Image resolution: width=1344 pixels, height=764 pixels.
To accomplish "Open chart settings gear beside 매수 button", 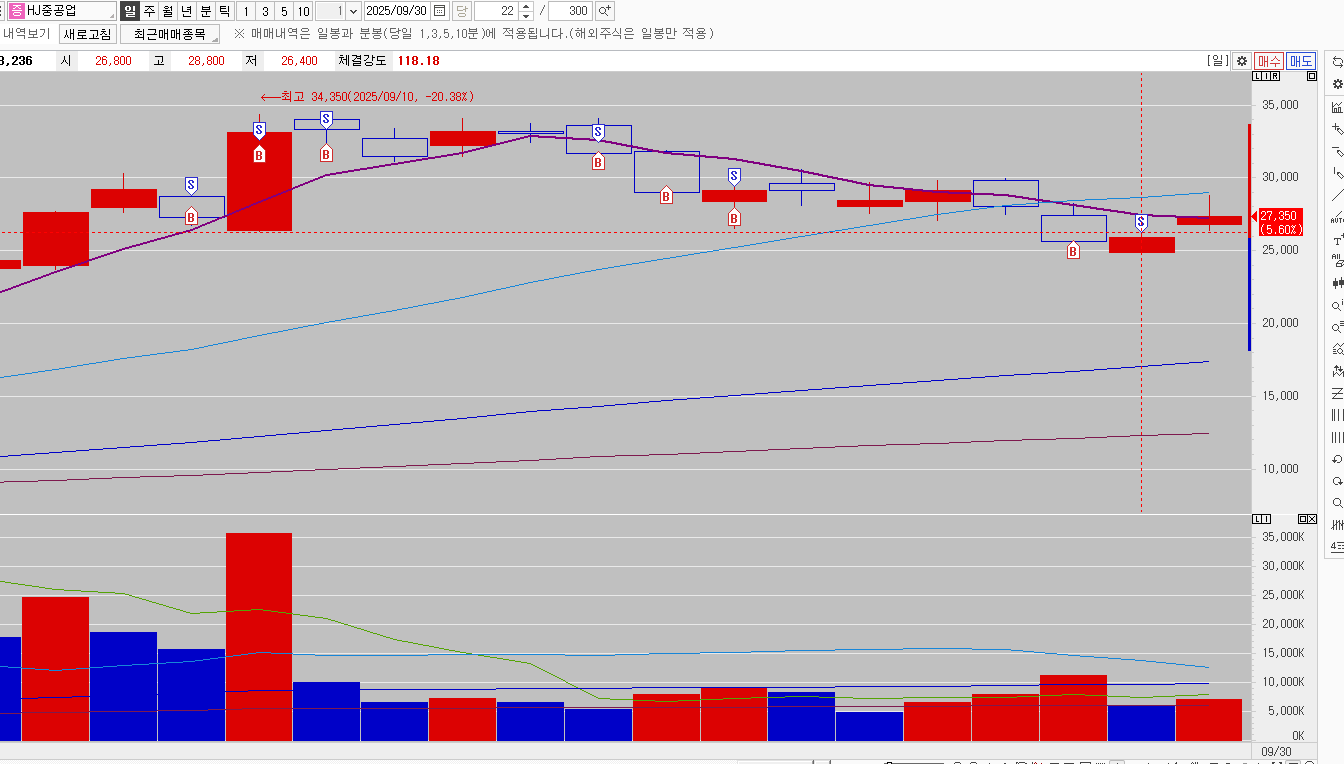I will (x=1241, y=61).
